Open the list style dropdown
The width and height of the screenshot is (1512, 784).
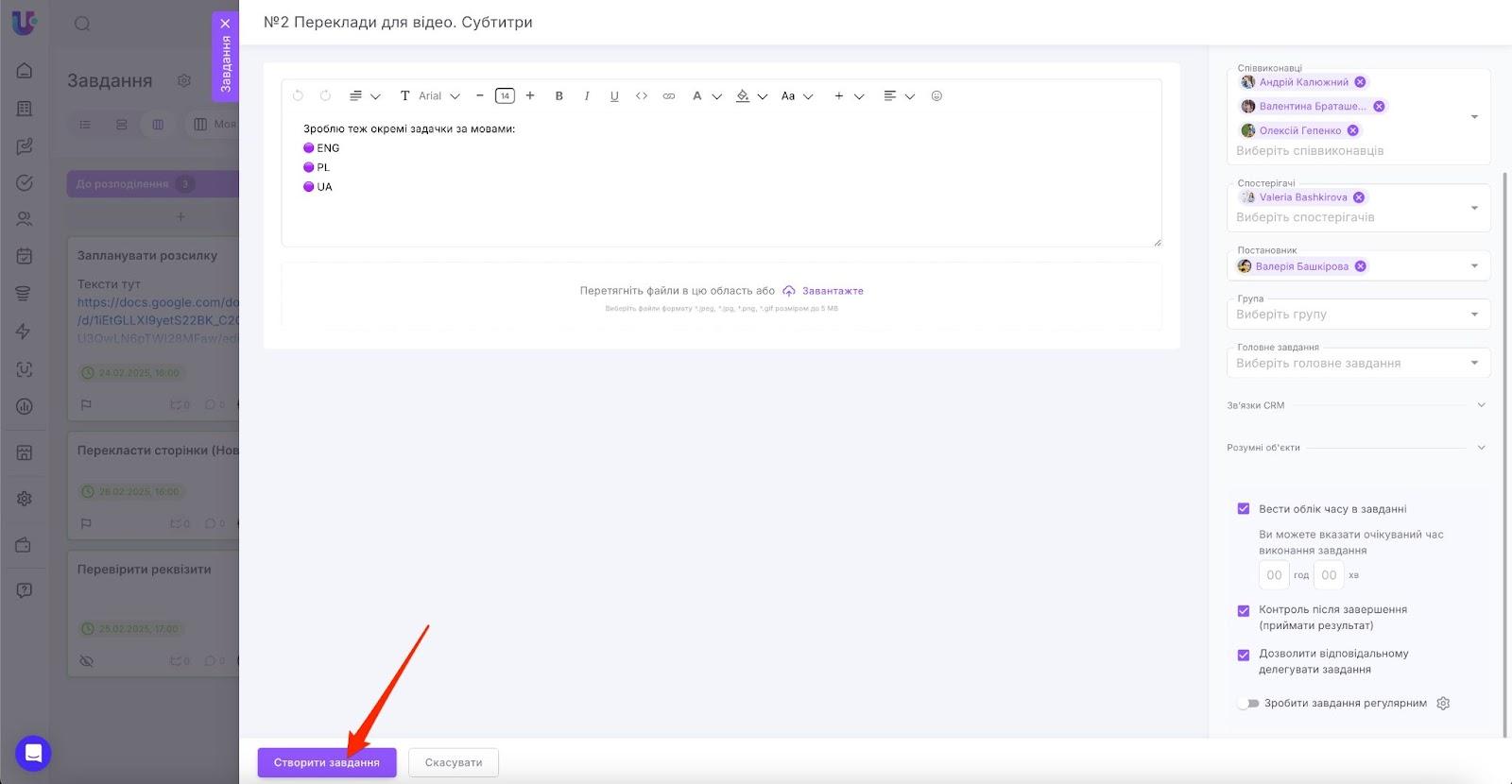click(365, 95)
